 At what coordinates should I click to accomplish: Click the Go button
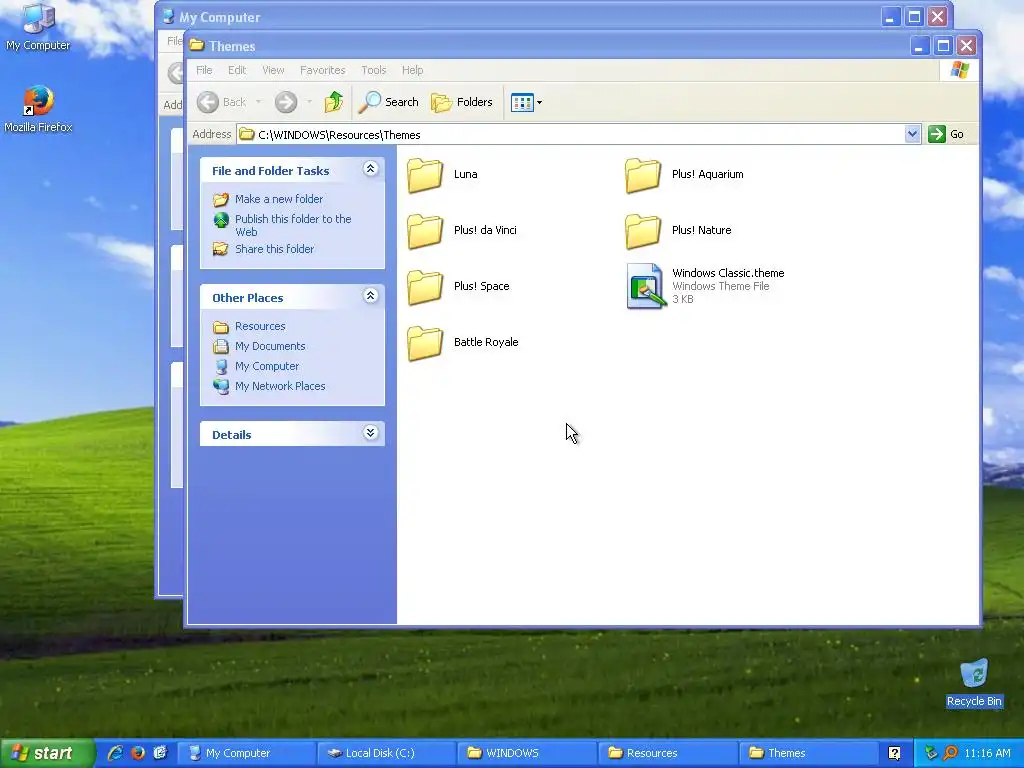(x=947, y=134)
